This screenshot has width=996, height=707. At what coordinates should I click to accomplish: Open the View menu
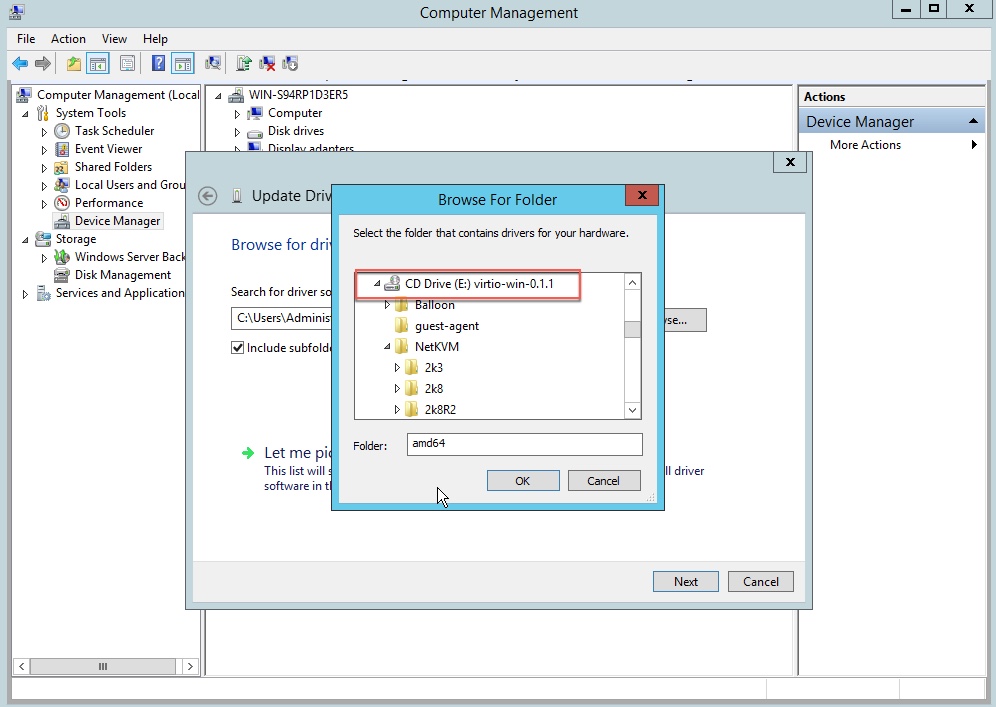point(114,39)
